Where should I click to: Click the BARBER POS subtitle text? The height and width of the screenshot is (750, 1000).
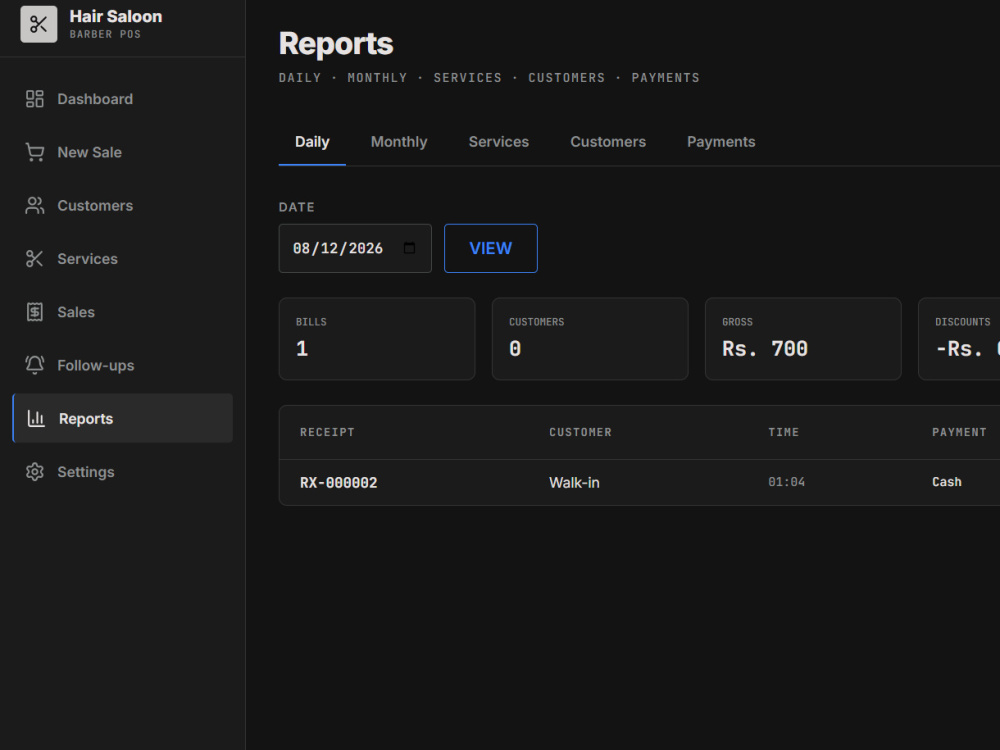click(105, 34)
